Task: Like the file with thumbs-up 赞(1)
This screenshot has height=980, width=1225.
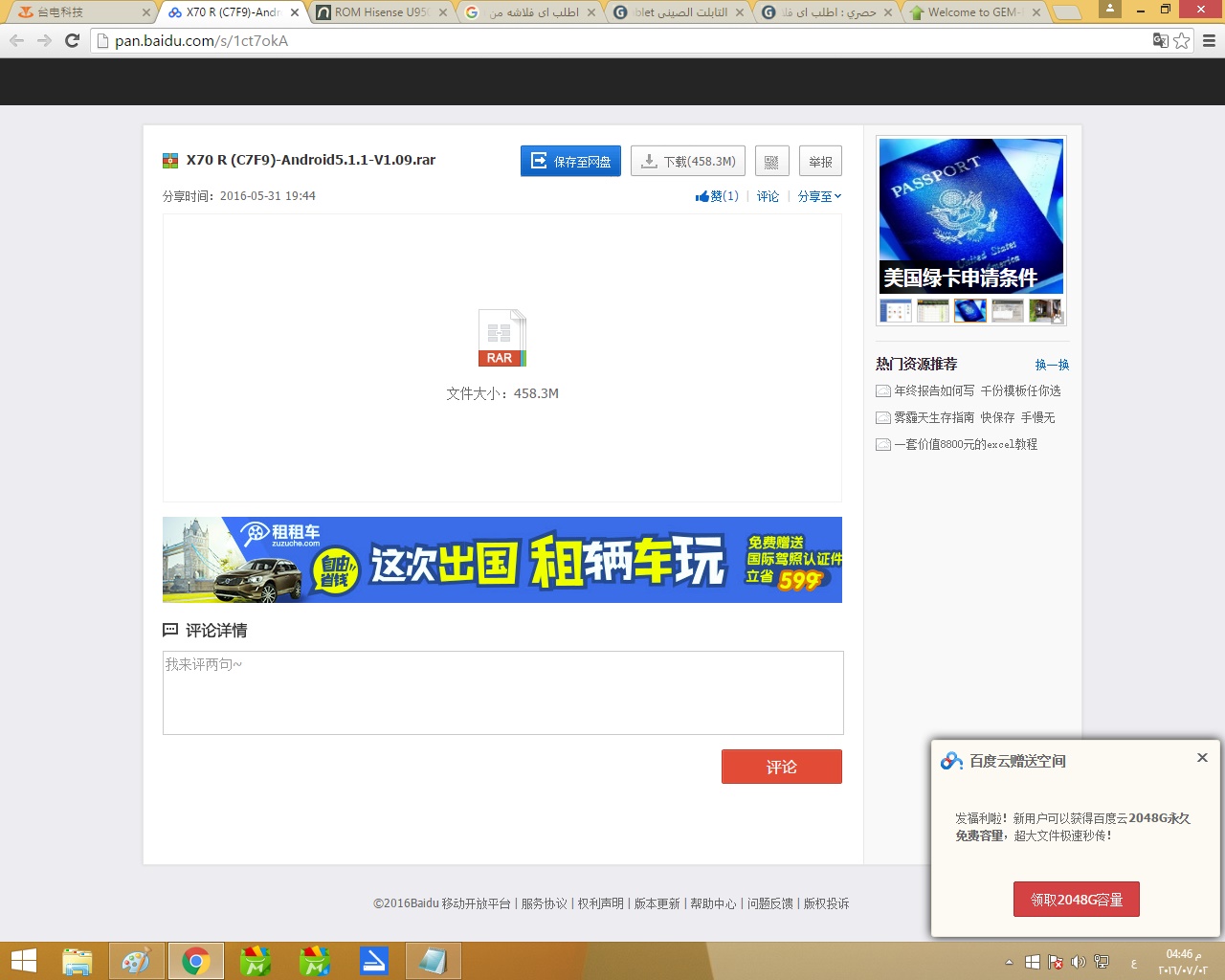Action: click(717, 196)
